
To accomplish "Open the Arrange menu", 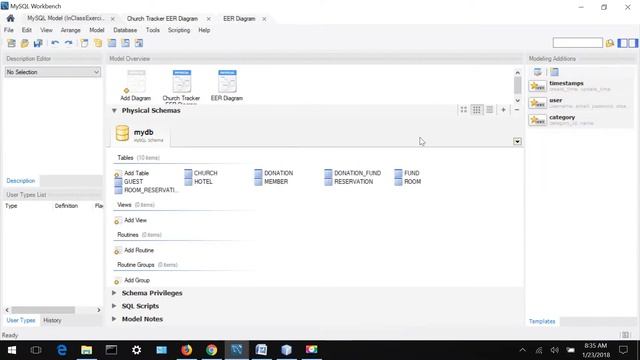I will (71, 30).
